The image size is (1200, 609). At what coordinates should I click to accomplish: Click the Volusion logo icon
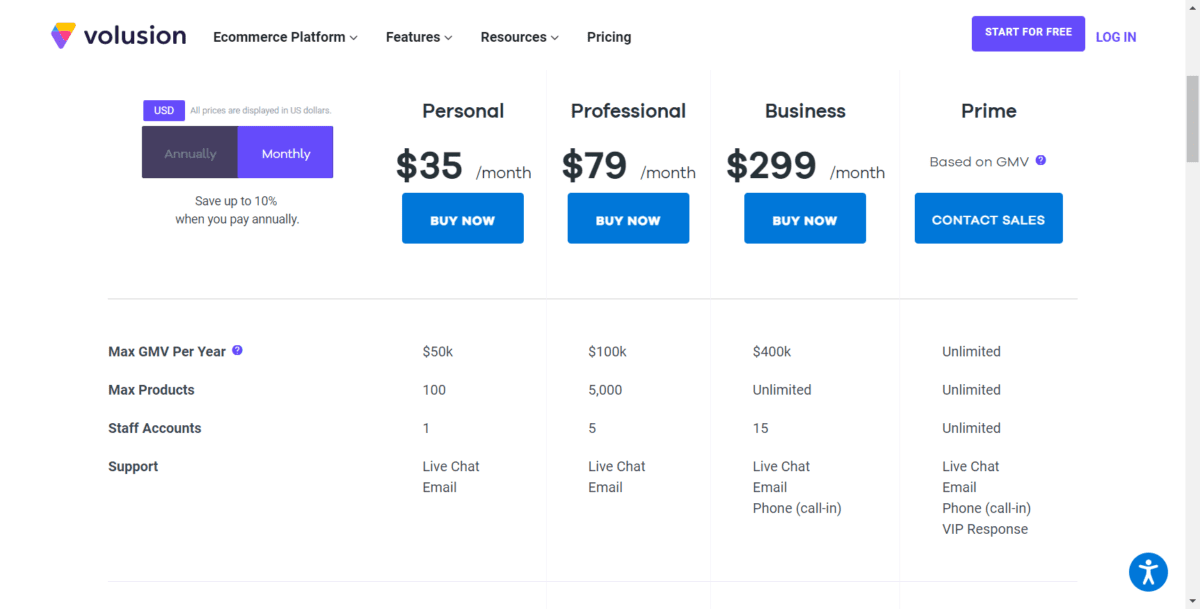[63, 36]
